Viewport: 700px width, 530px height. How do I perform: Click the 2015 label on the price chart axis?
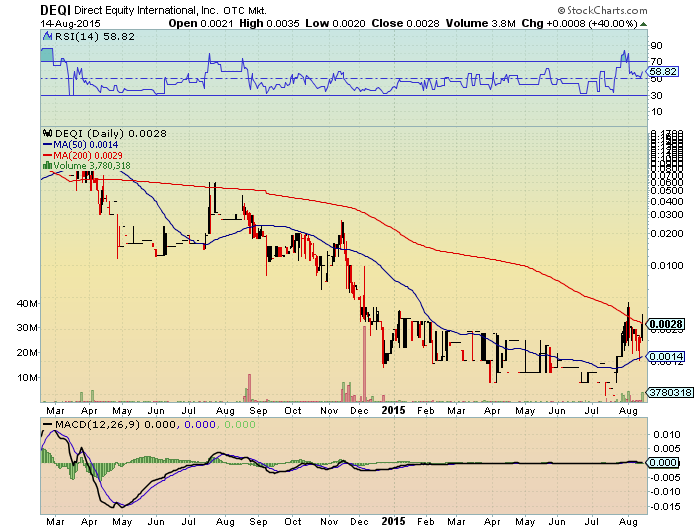393,410
